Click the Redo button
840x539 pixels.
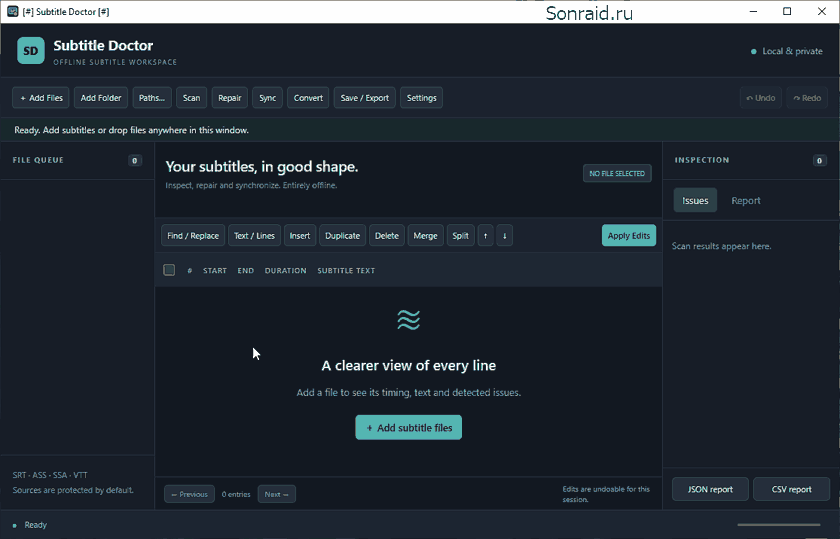point(807,98)
